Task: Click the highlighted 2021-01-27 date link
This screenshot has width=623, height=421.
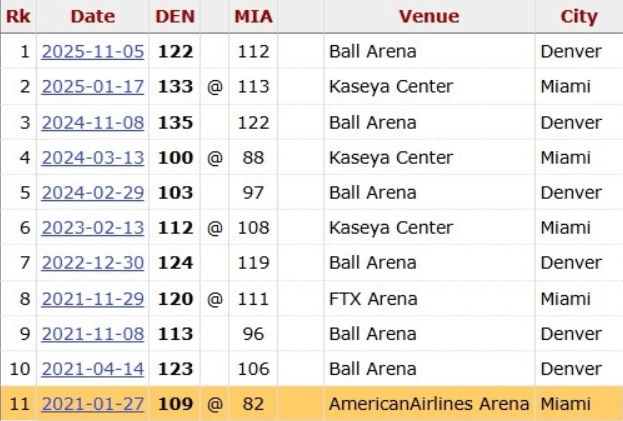Action: tap(93, 404)
